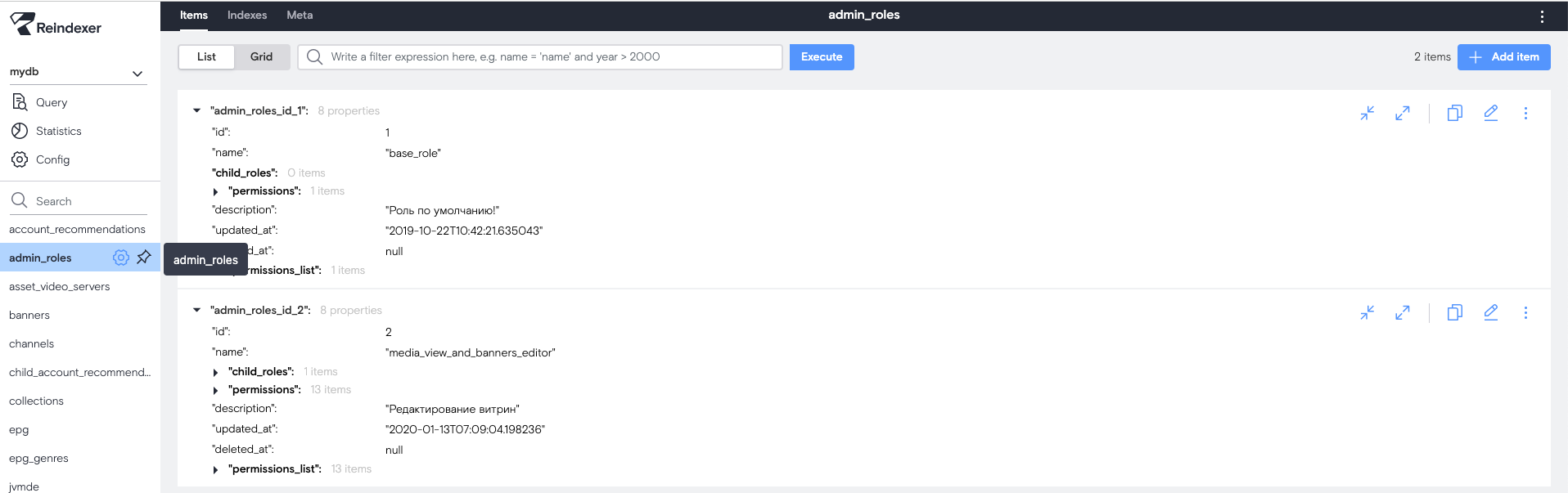Collapse the admin_roles_id_2 tree node
The width and height of the screenshot is (1568, 493).
tap(196, 310)
